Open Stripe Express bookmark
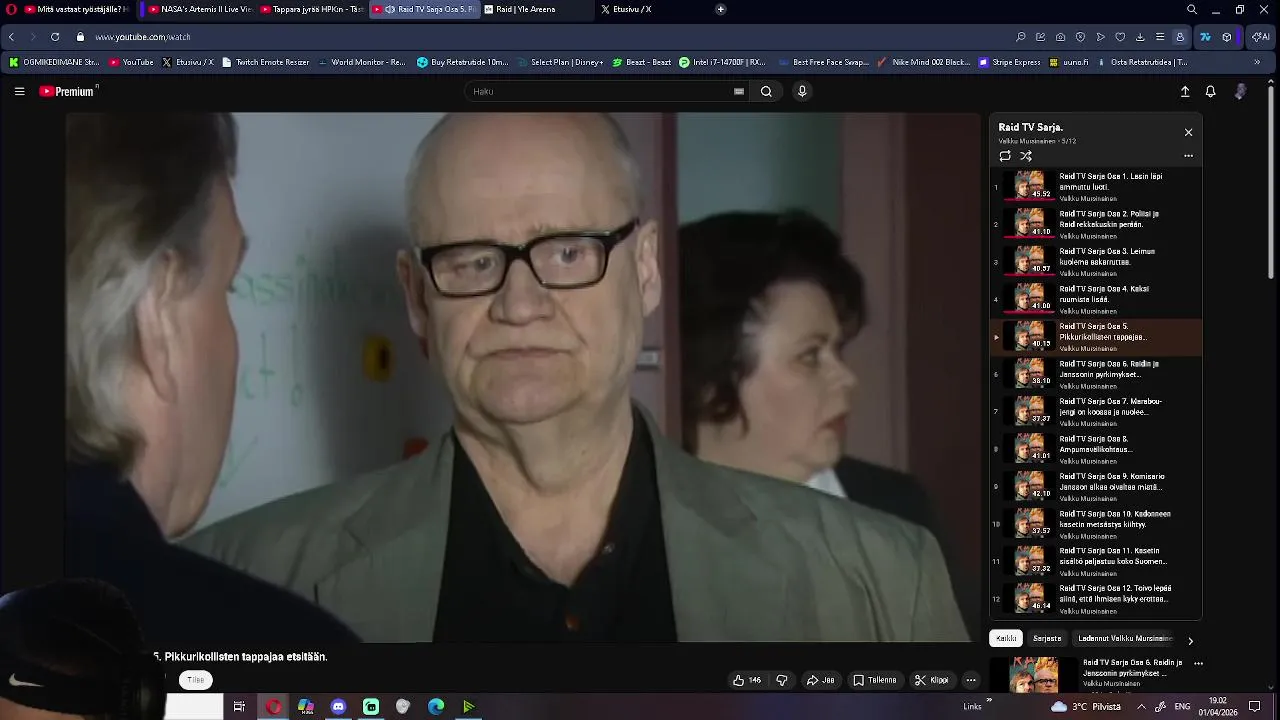The height and width of the screenshot is (720, 1280). pos(1010,62)
